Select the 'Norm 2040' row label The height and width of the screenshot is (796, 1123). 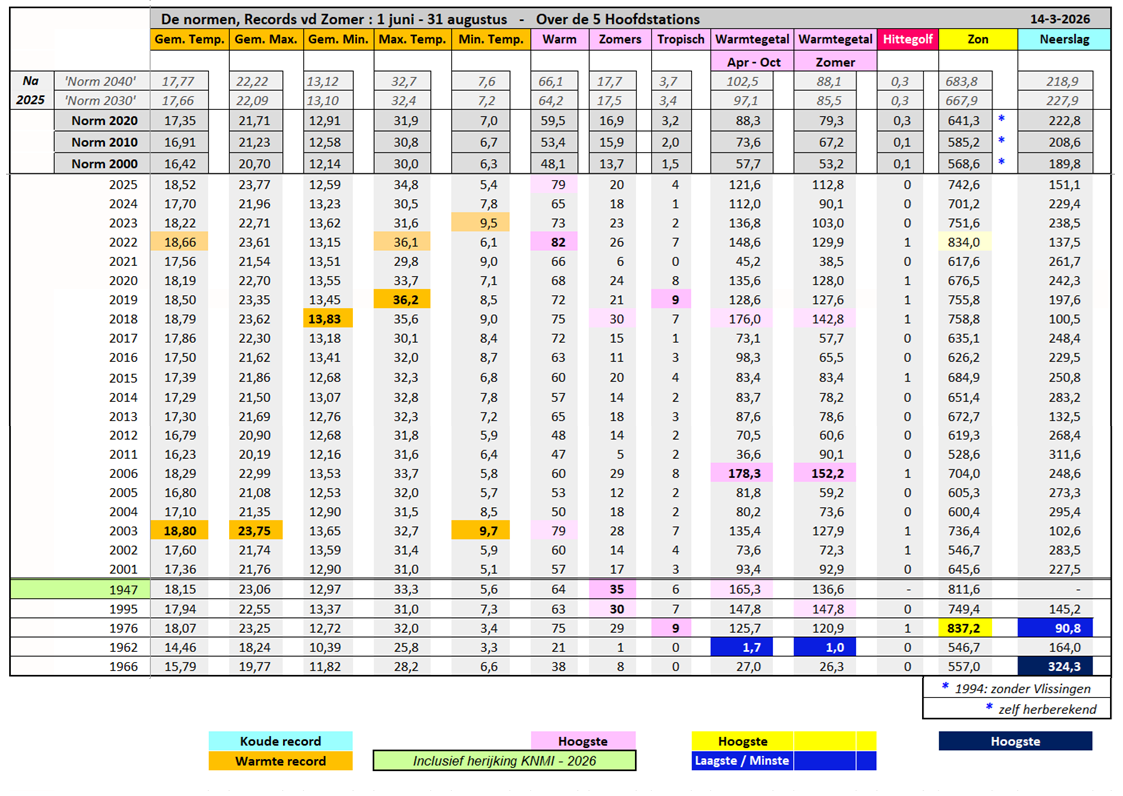point(100,80)
